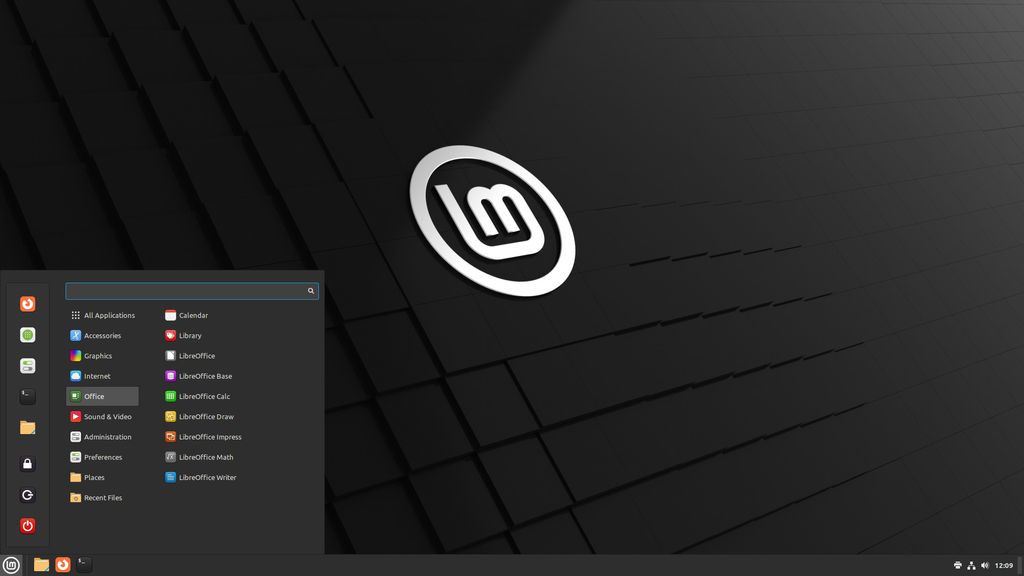Viewport: 1024px width, 576px height.
Task: Open the Calendar application
Action: pos(190,314)
